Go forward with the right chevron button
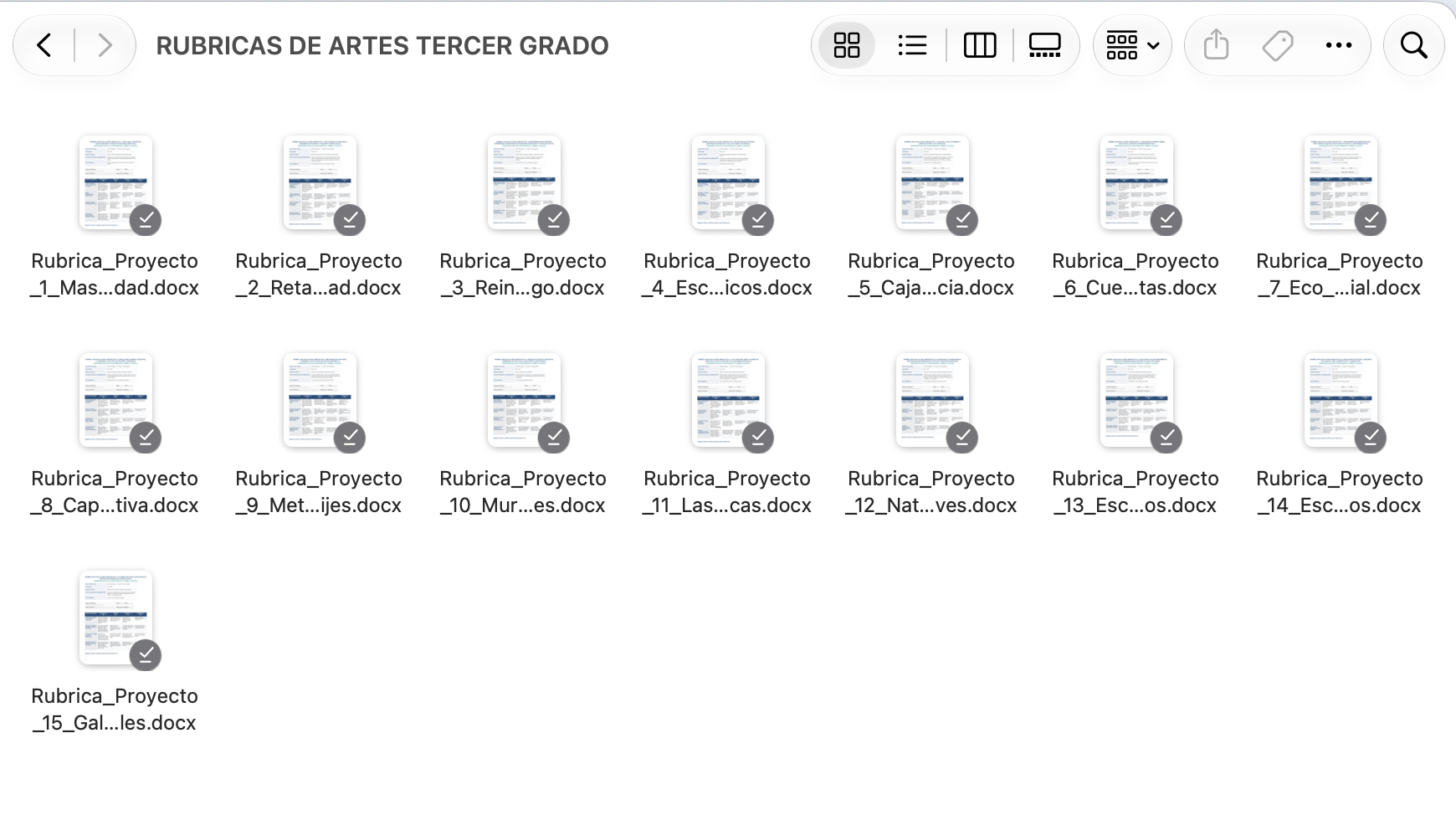The height and width of the screenshot is (815, 1456). (x=105, y=45)
